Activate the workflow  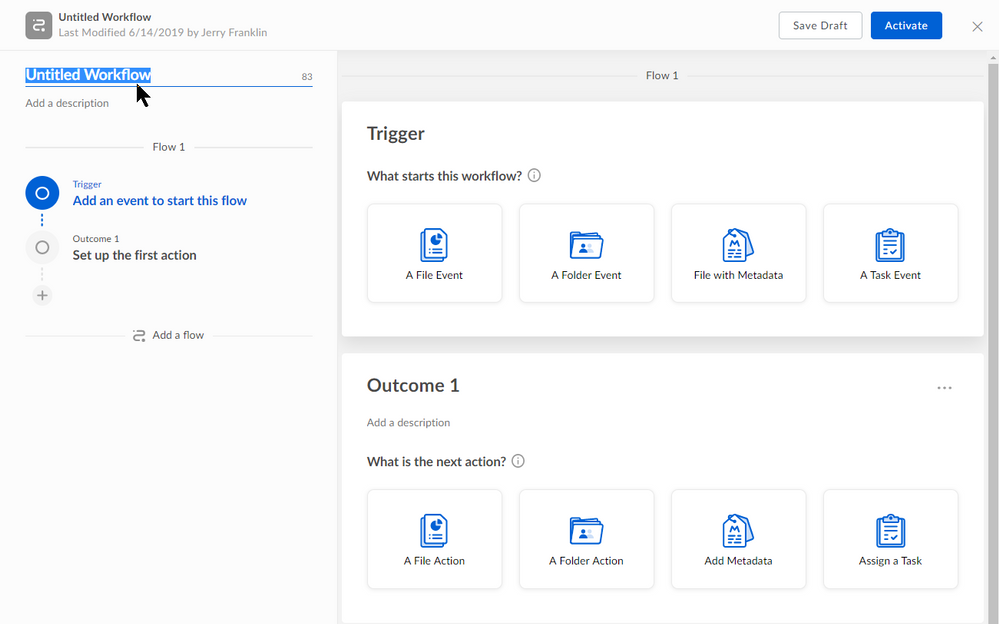906,25
